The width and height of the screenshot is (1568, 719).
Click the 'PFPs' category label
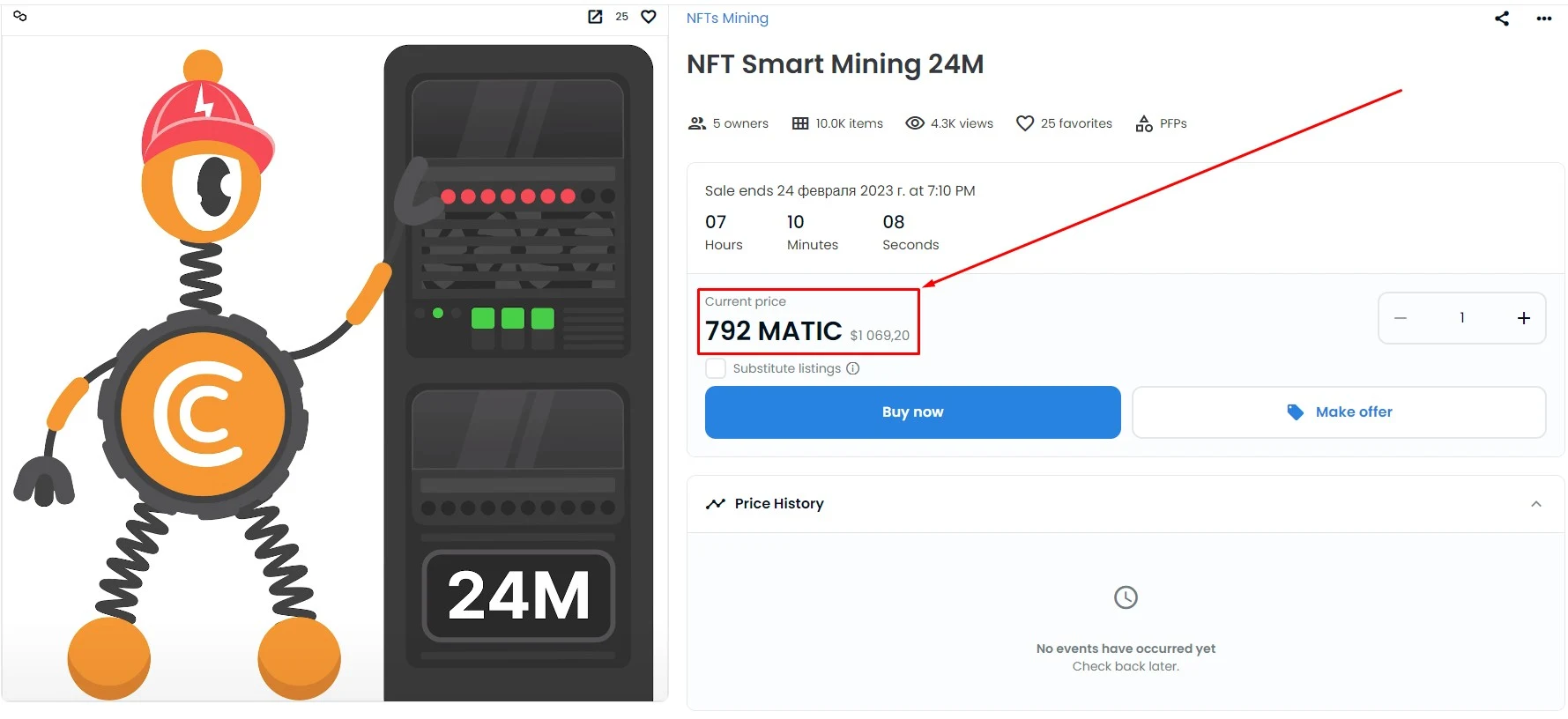coord(1173,123)
